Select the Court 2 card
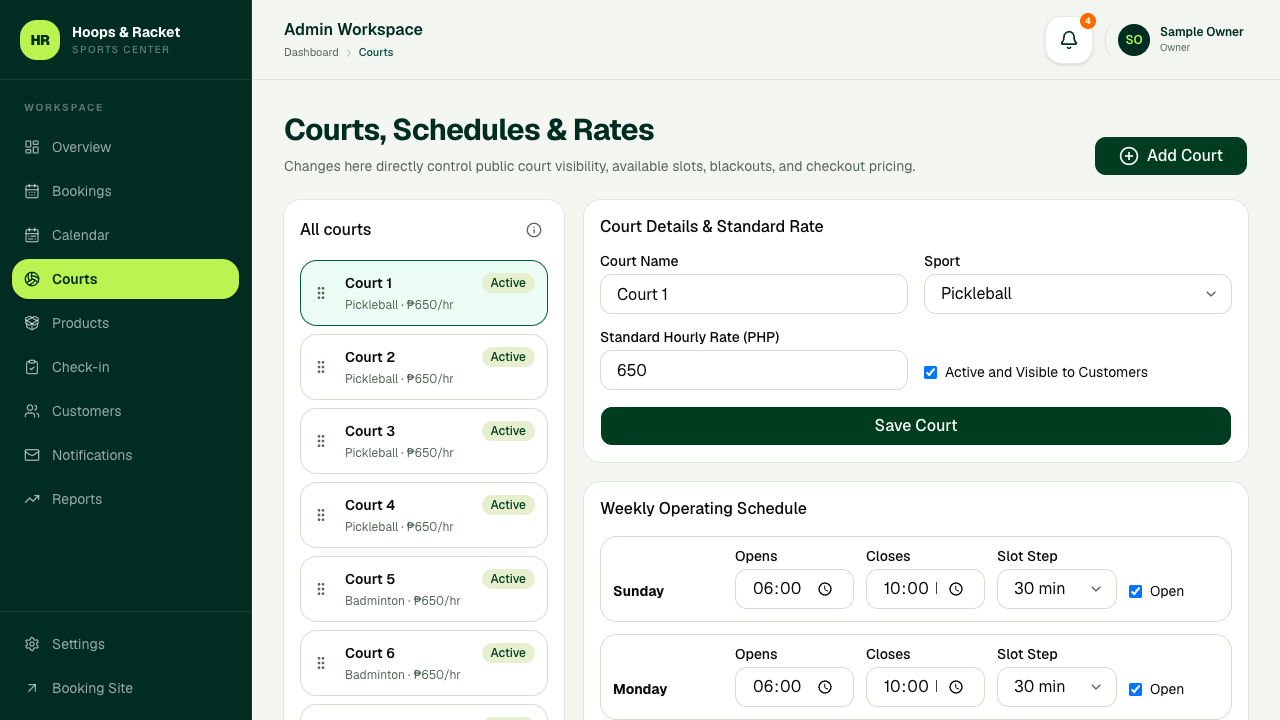 (424, 367)
